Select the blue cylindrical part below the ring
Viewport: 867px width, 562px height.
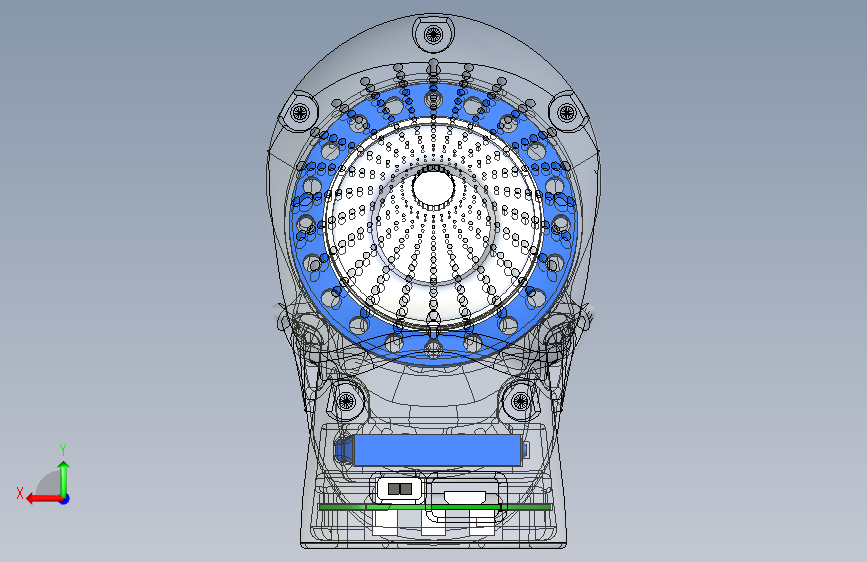point(431,450)
